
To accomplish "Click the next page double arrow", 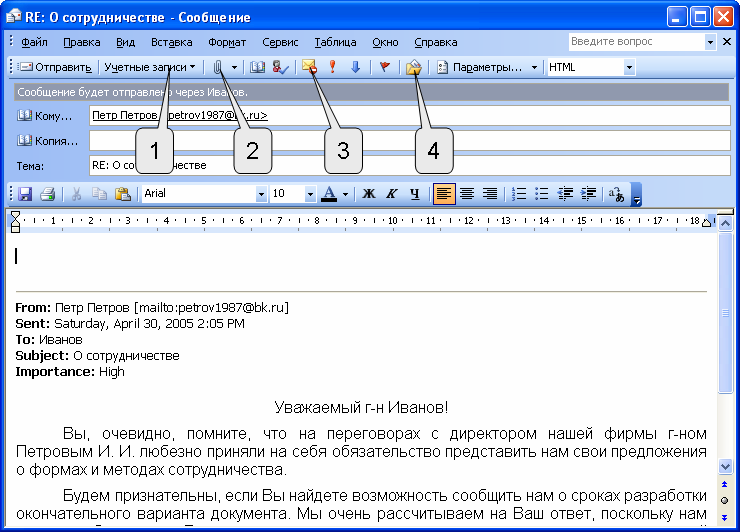I will (724, 517).
